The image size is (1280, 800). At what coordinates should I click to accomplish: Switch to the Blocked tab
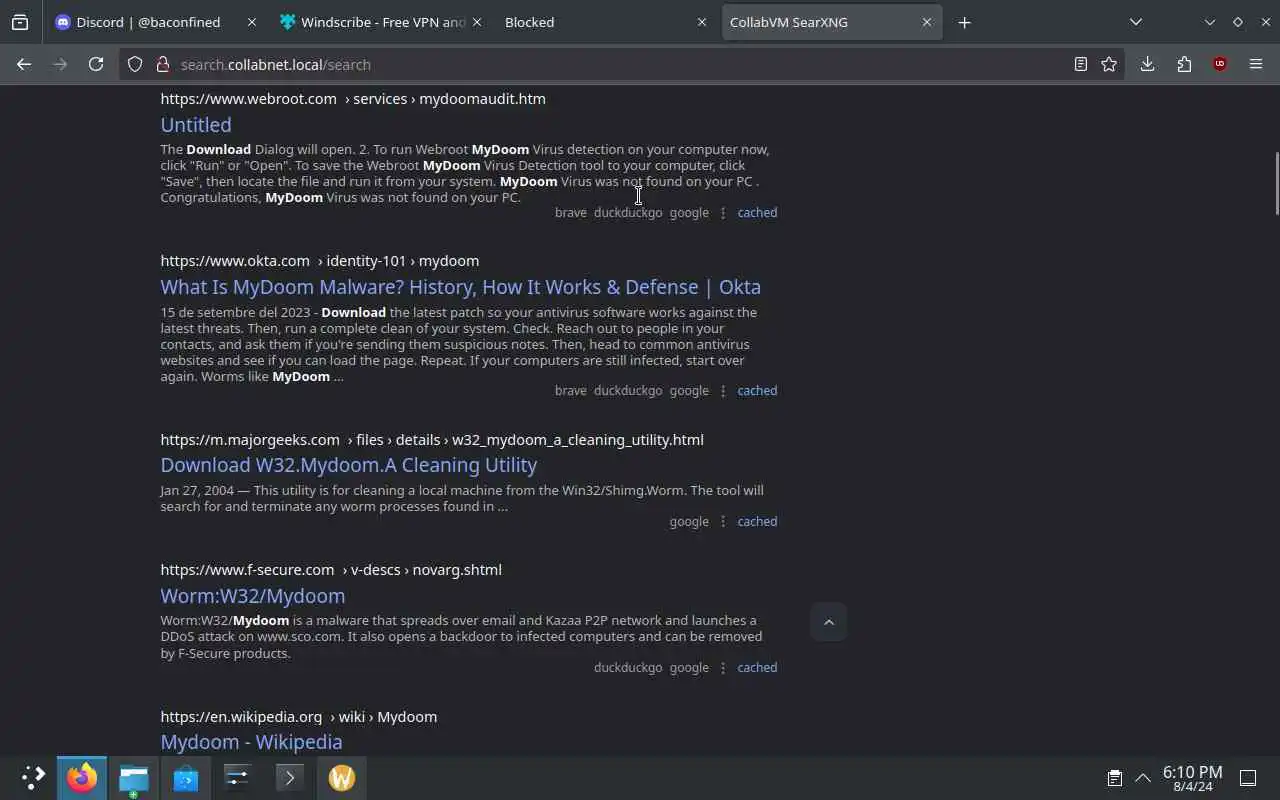coord(605,22)
